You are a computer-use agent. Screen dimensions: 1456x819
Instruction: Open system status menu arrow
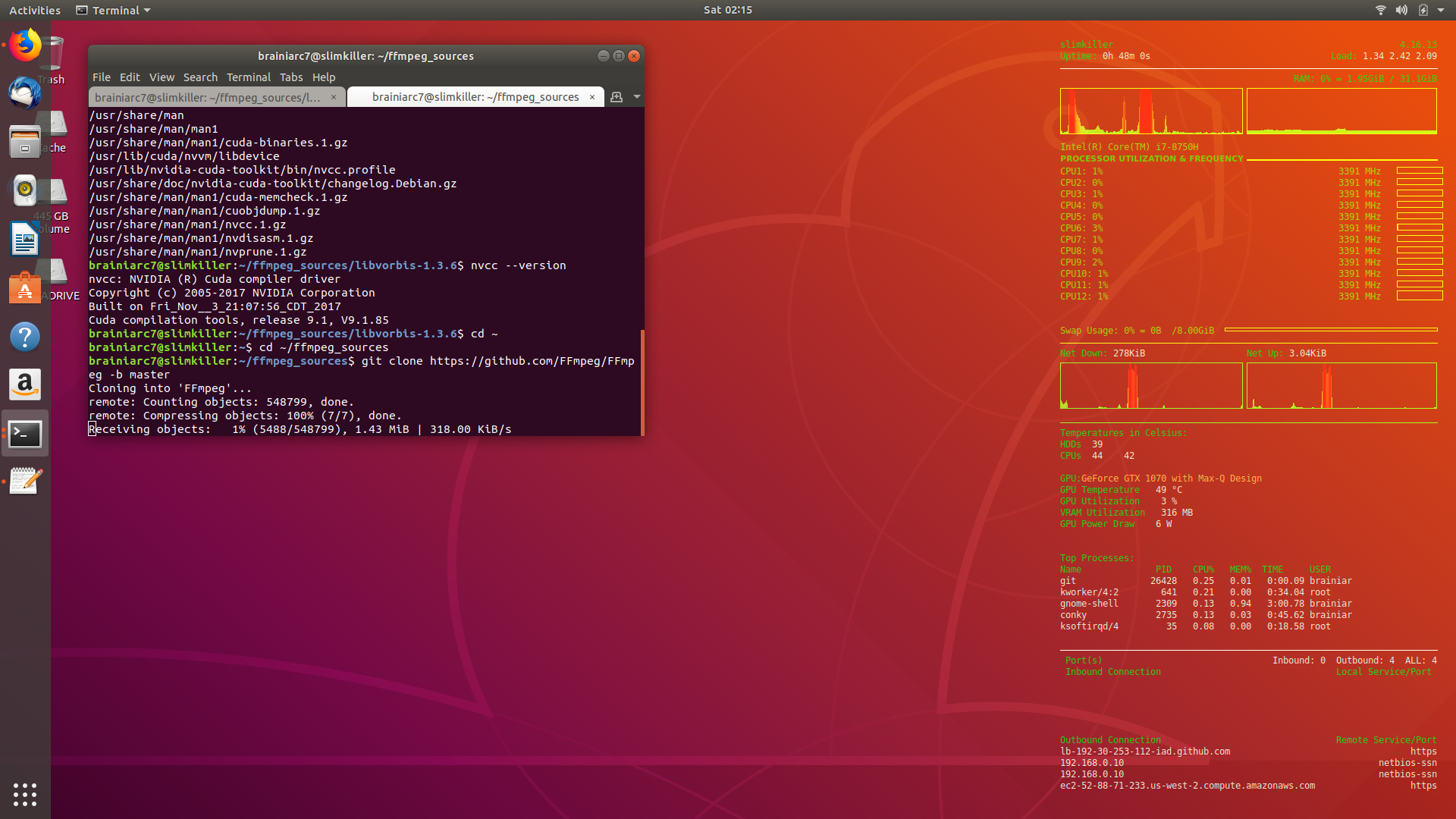(1440, 11)
